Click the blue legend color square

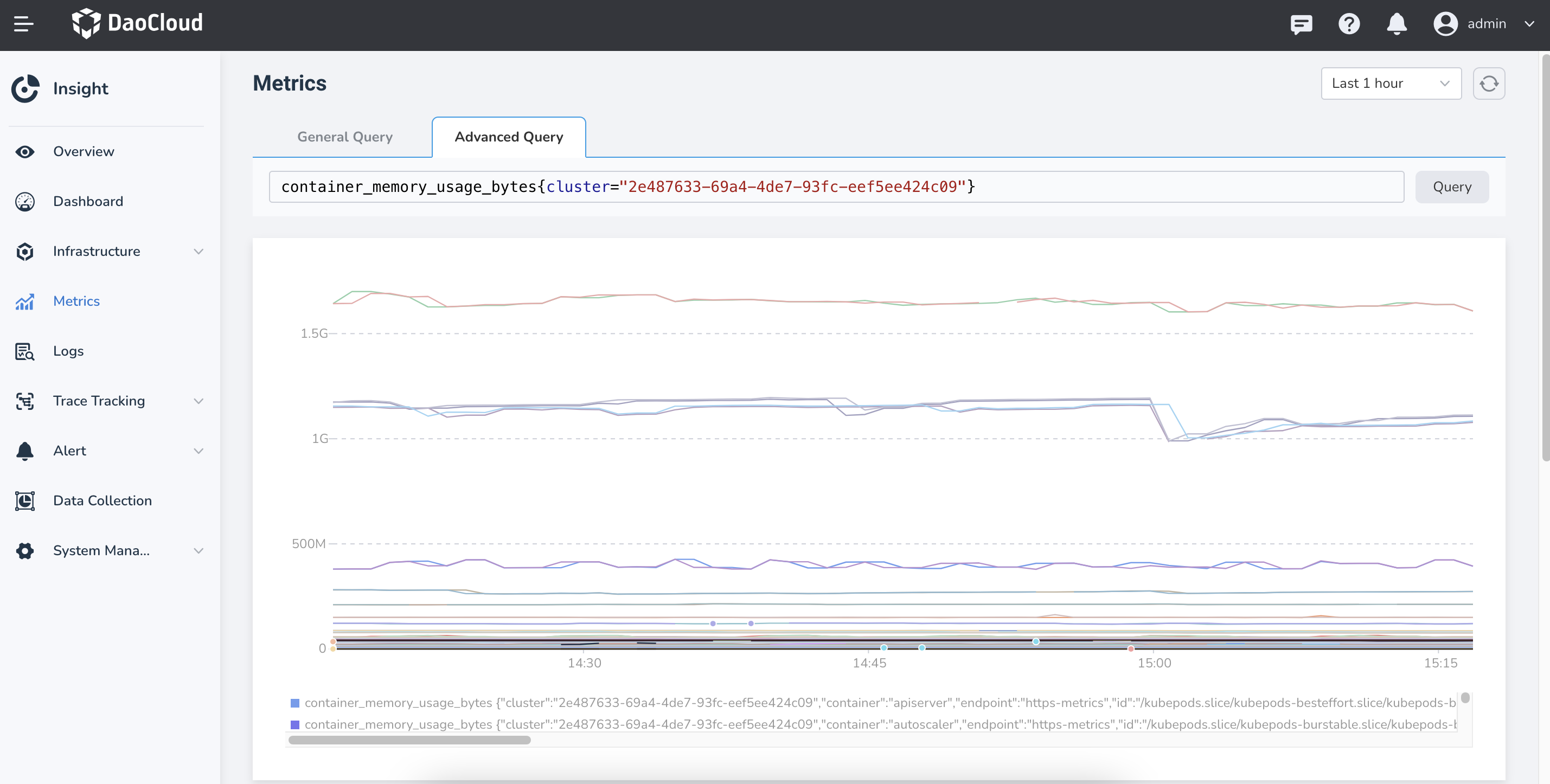pos(296,702)
